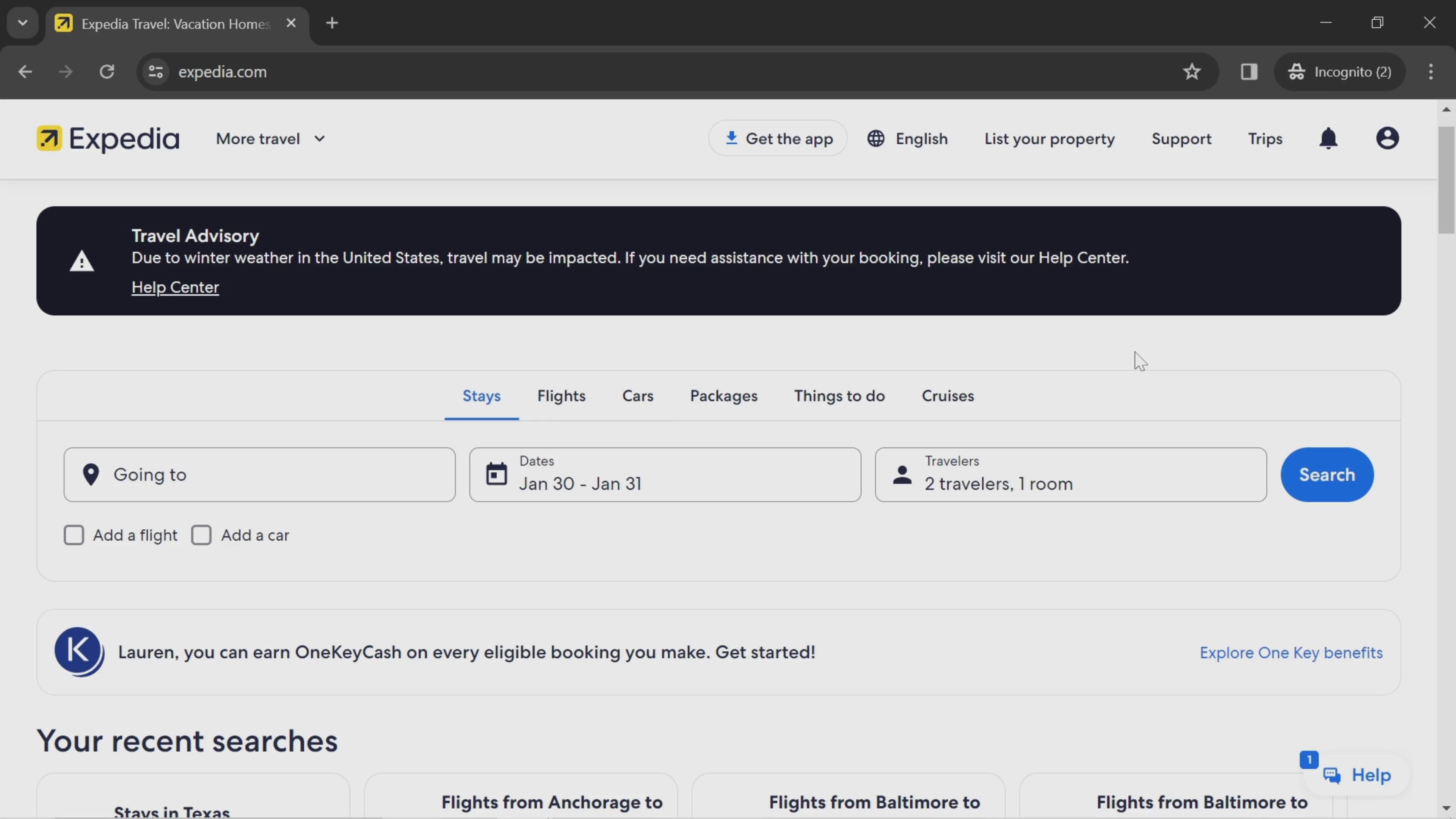Enable the Add a flight checkbox

click(75, 534)
